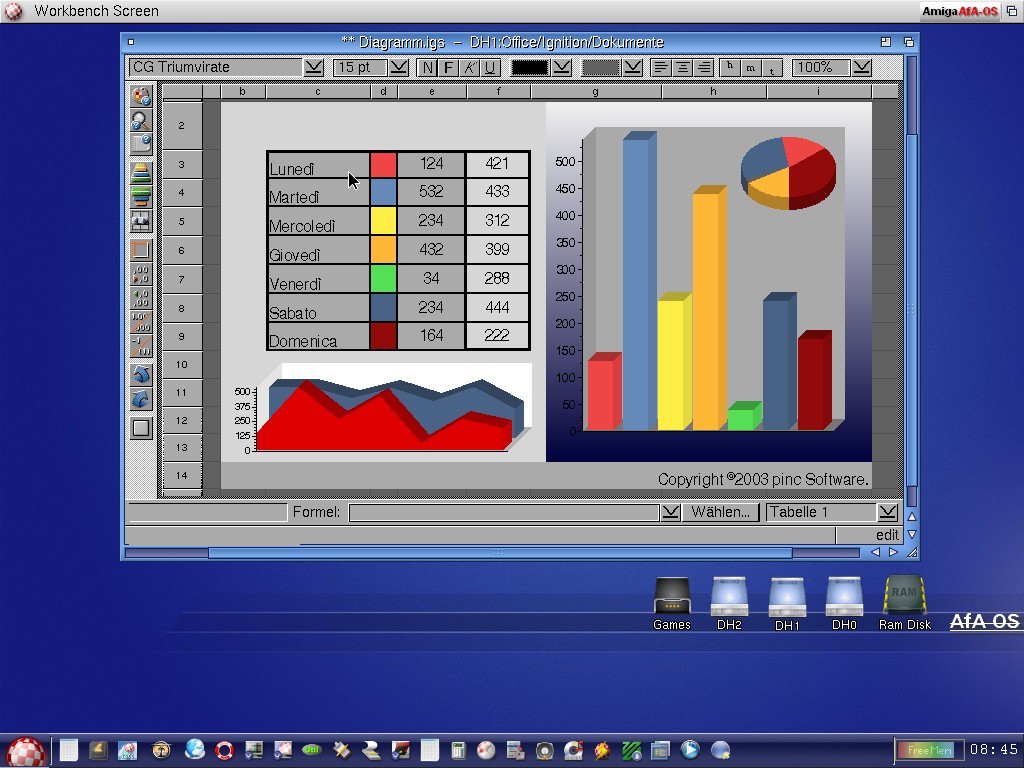
Task: Click the cell border frame icon
Action: click(141, 249)
